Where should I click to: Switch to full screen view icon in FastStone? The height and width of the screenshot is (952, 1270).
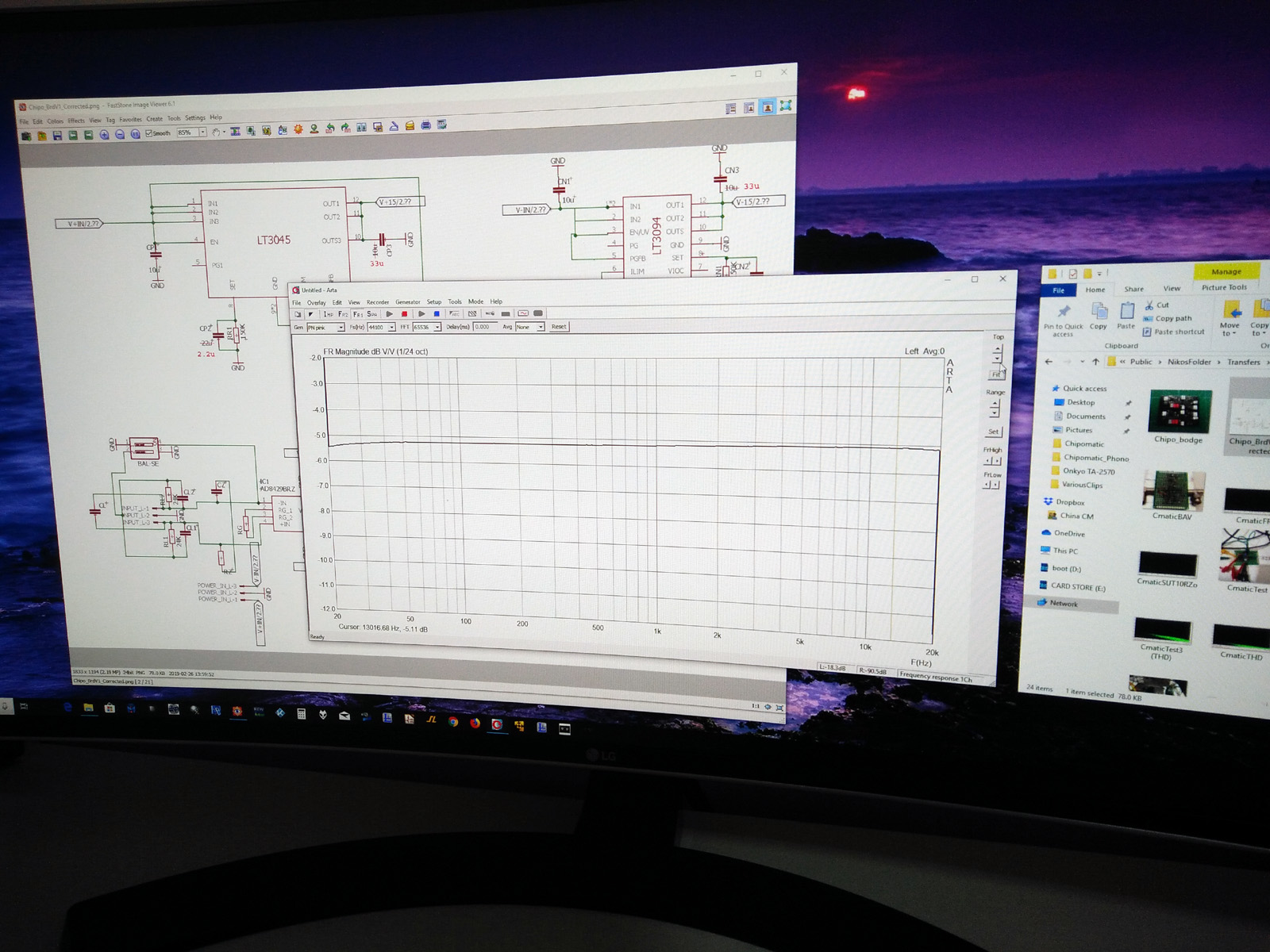(786, 106)
